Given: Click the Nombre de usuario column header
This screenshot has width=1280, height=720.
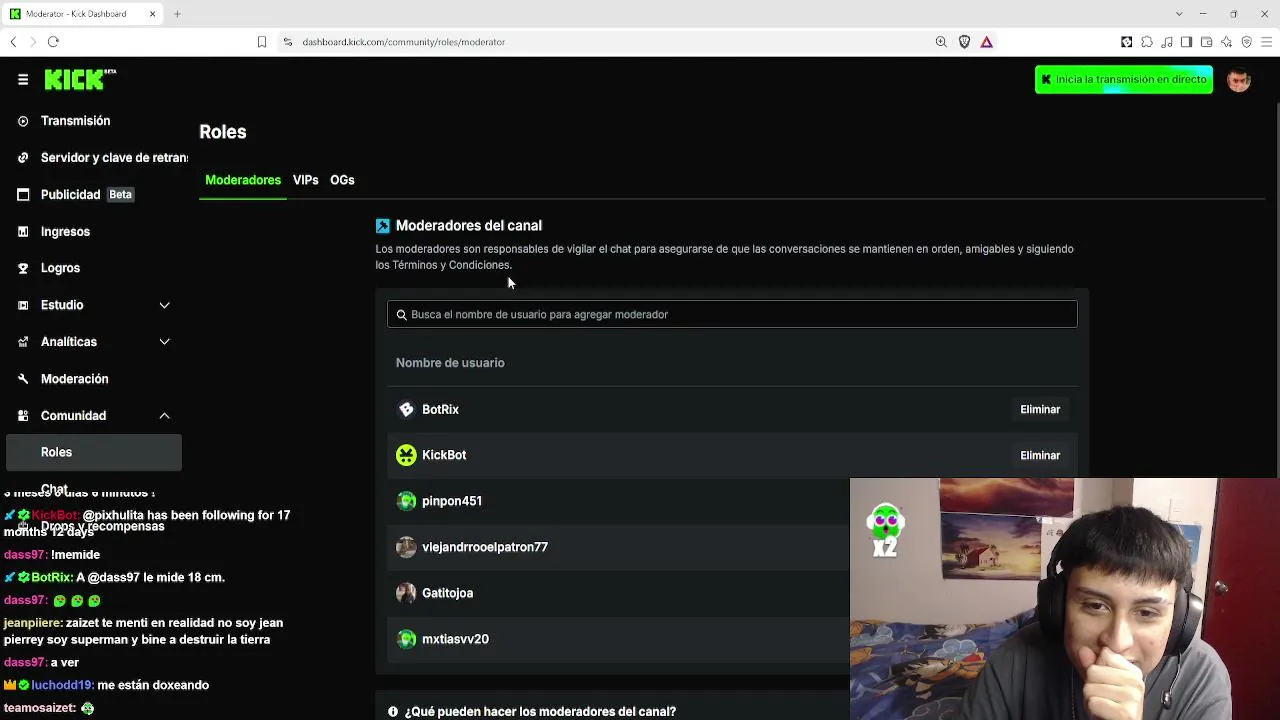Looking at the screenshot, I should [450, 363].
